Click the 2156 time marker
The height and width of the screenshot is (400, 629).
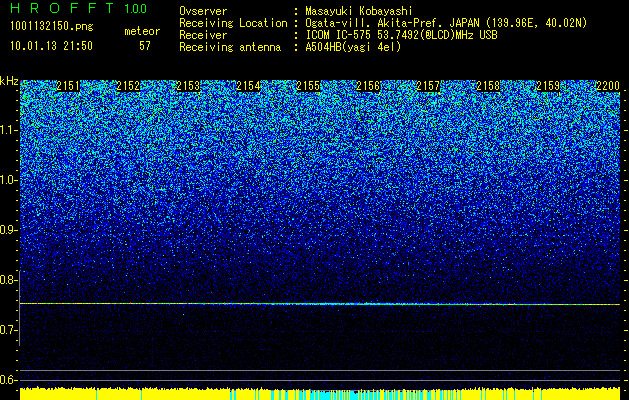(x=368, y=86)
